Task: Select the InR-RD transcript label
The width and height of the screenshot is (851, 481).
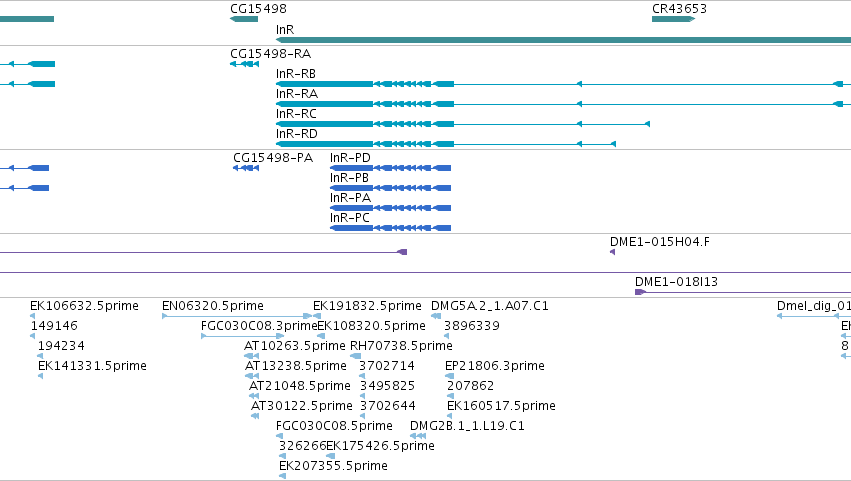Action: [297, 134]
